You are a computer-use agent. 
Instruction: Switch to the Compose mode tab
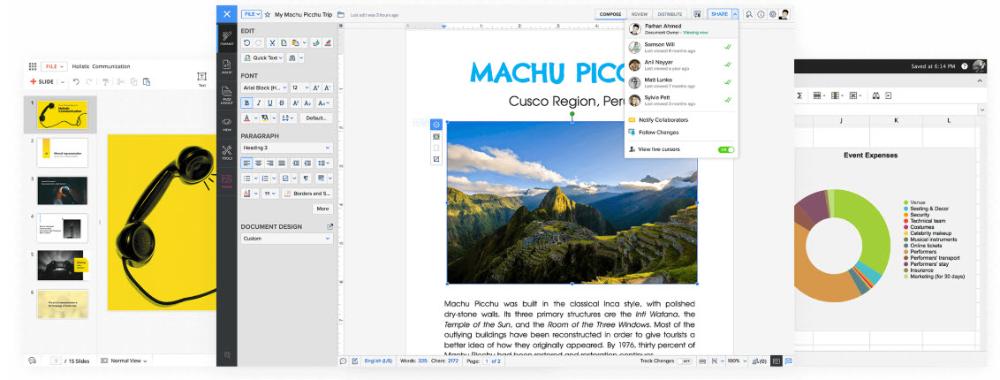pyautogui.click(x=610, y=14)
